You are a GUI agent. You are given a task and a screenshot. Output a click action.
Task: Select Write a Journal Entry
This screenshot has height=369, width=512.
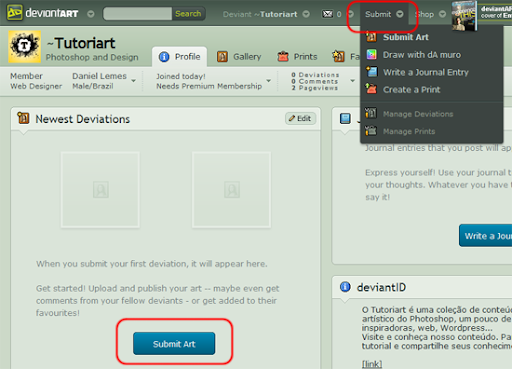click(x=426, y=72)
